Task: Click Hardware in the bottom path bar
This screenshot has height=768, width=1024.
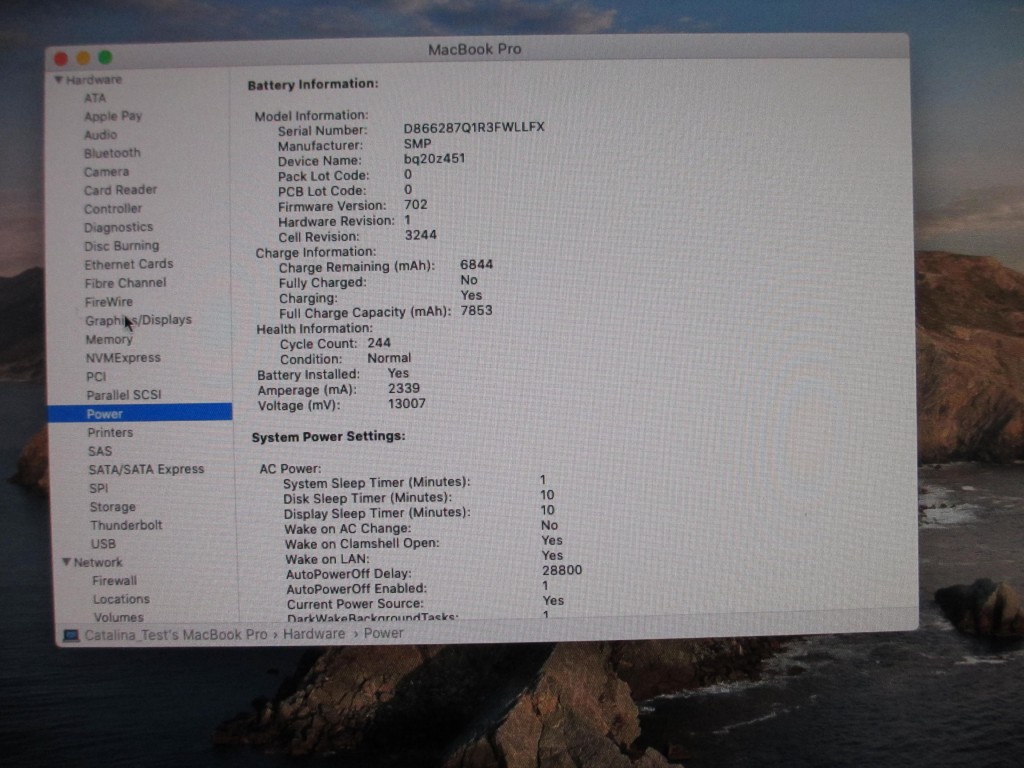Action: 313,634
